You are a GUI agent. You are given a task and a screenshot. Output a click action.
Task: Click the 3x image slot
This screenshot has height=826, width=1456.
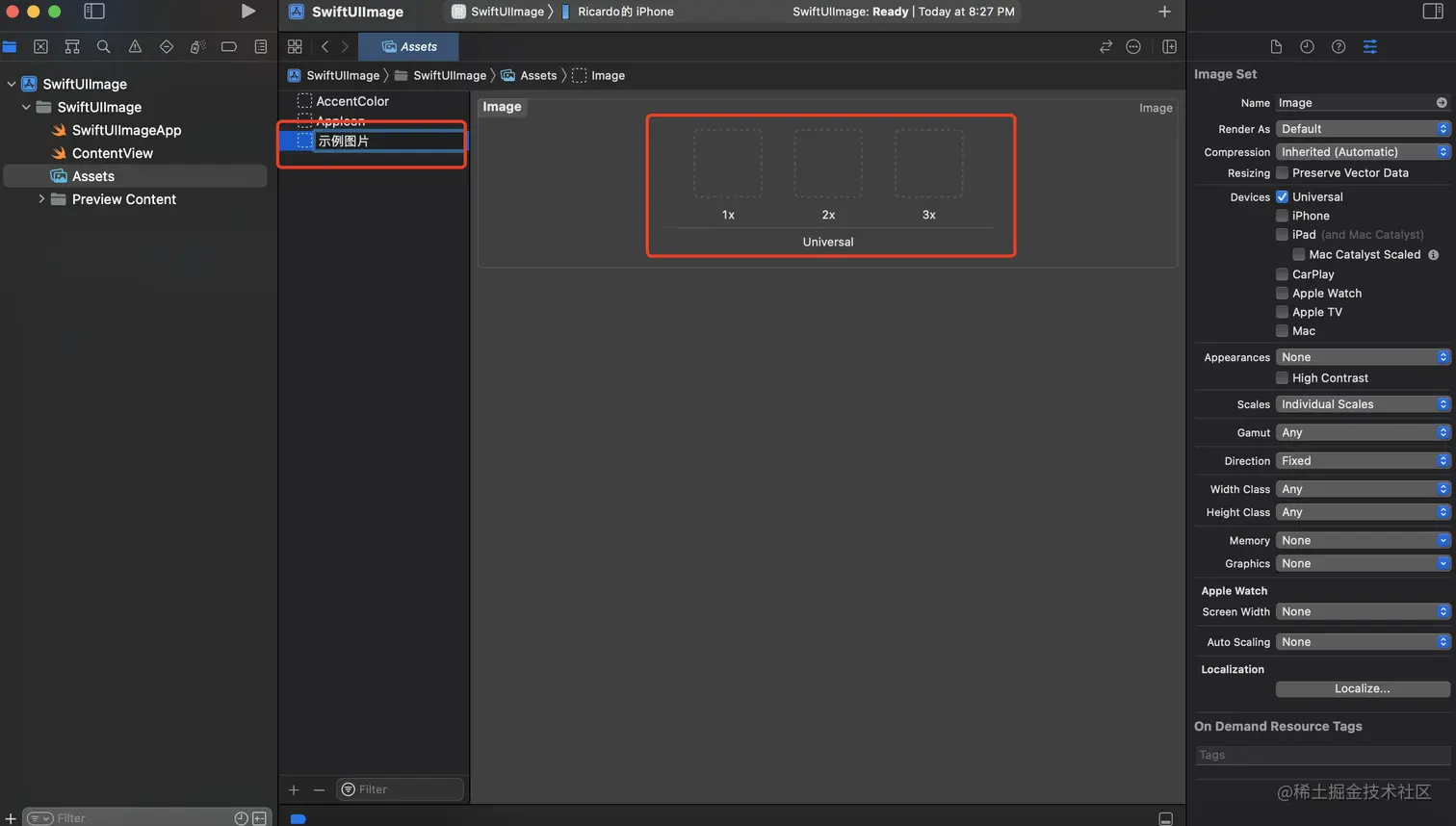(928, 164)
